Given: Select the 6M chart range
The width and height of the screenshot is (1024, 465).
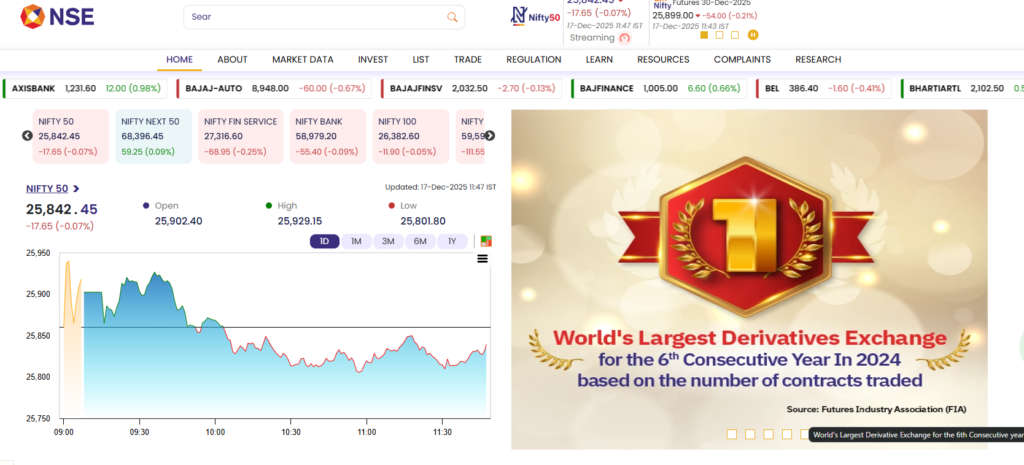Looking at the screenshot, I should 421,241.
